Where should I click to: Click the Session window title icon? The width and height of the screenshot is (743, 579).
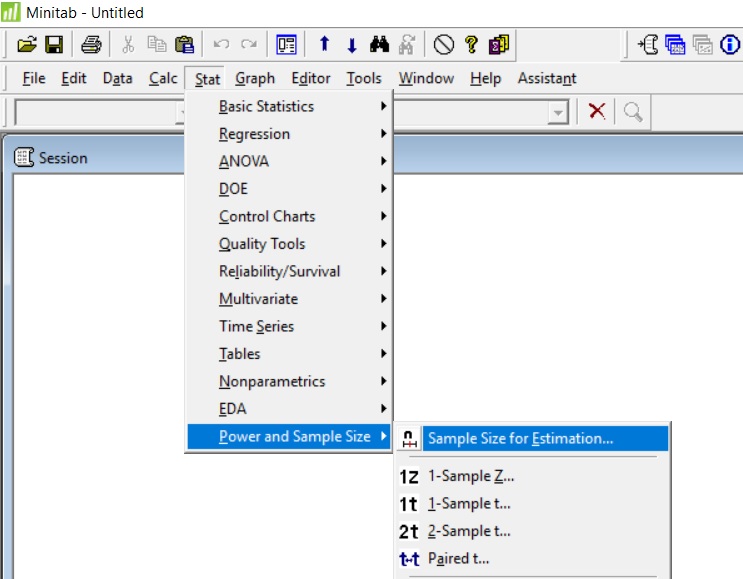[24, 157]
